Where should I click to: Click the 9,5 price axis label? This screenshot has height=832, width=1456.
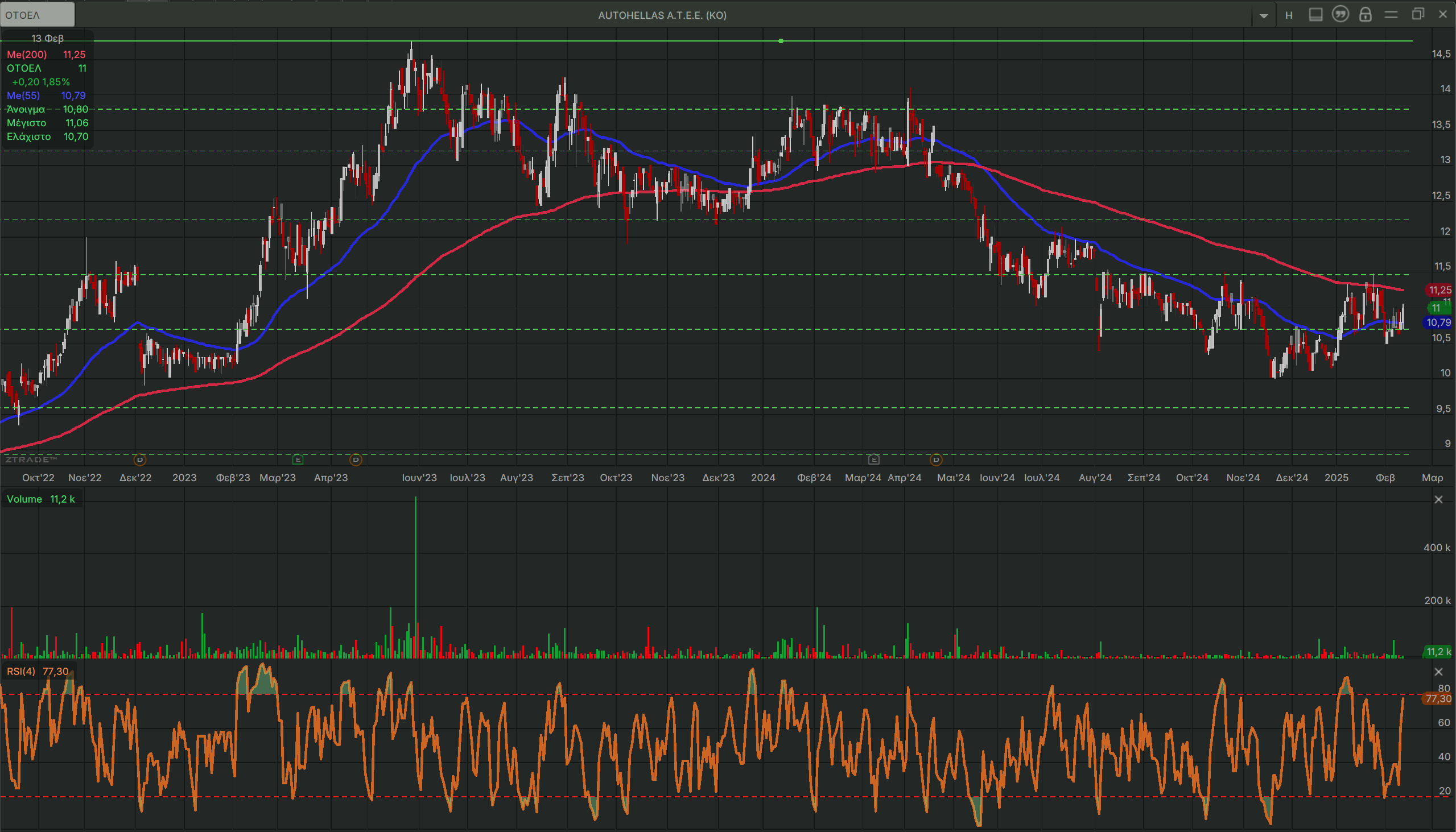tap(1443, 409)
